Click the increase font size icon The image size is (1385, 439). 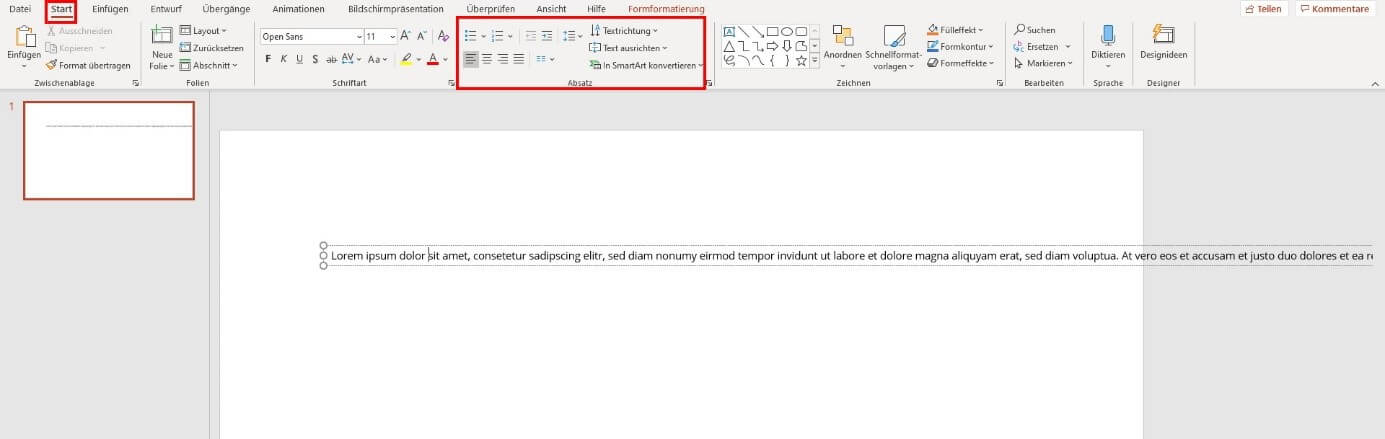point(406,36)
